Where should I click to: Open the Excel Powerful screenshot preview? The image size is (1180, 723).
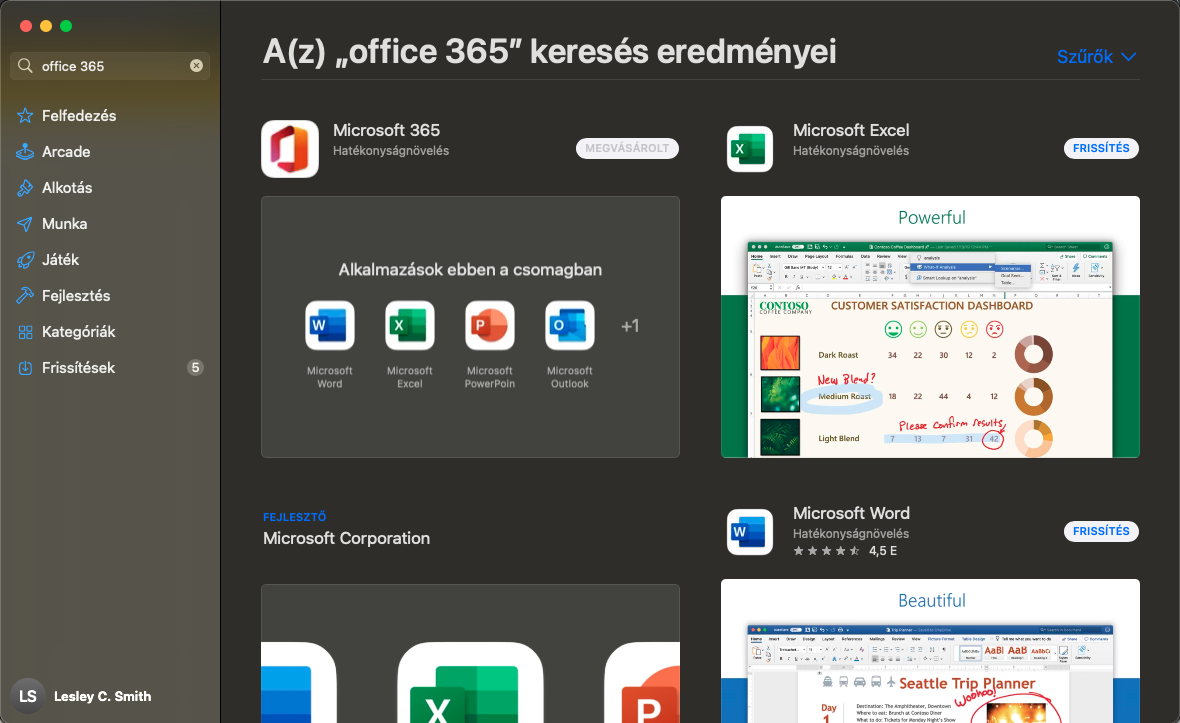tap(930, 327)
